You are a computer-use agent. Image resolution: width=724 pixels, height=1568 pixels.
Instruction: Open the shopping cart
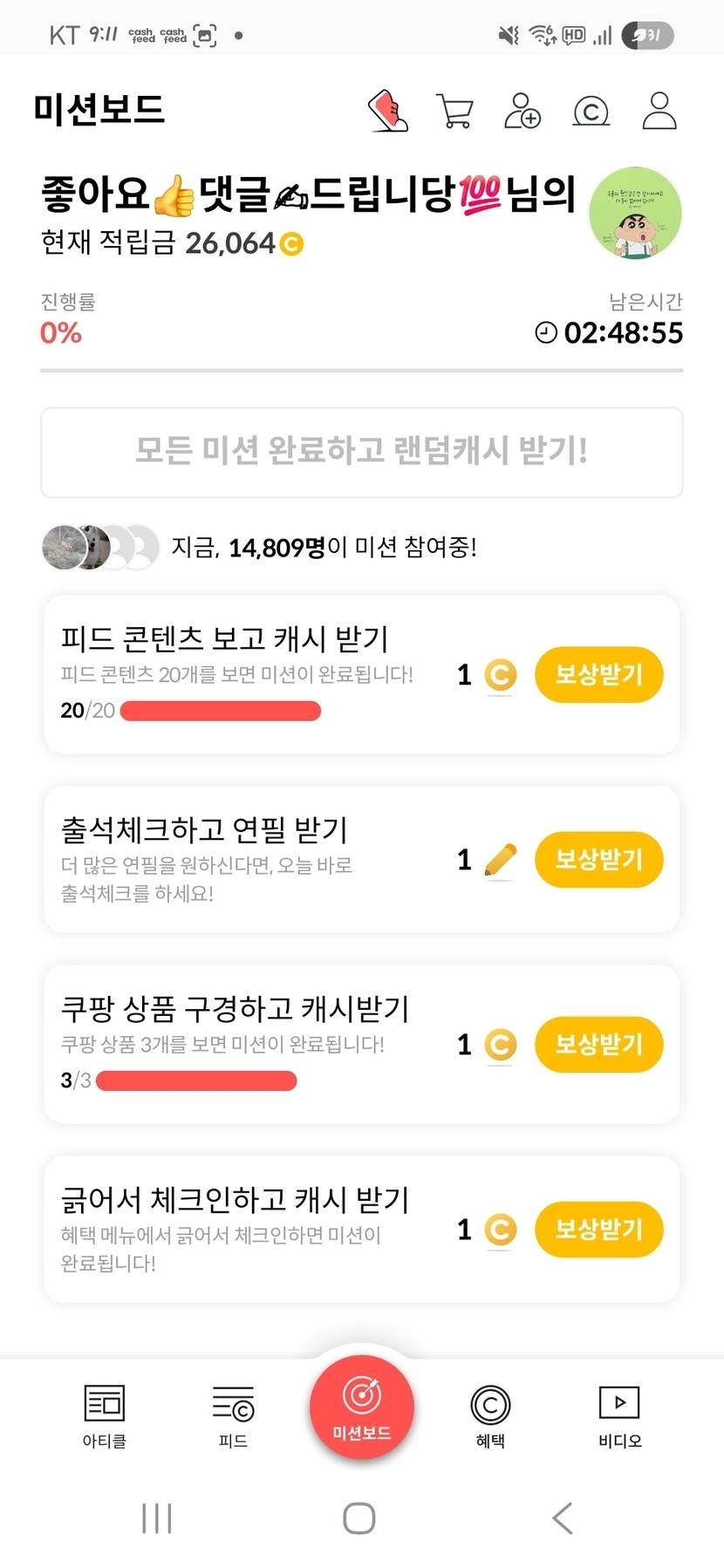454,112
